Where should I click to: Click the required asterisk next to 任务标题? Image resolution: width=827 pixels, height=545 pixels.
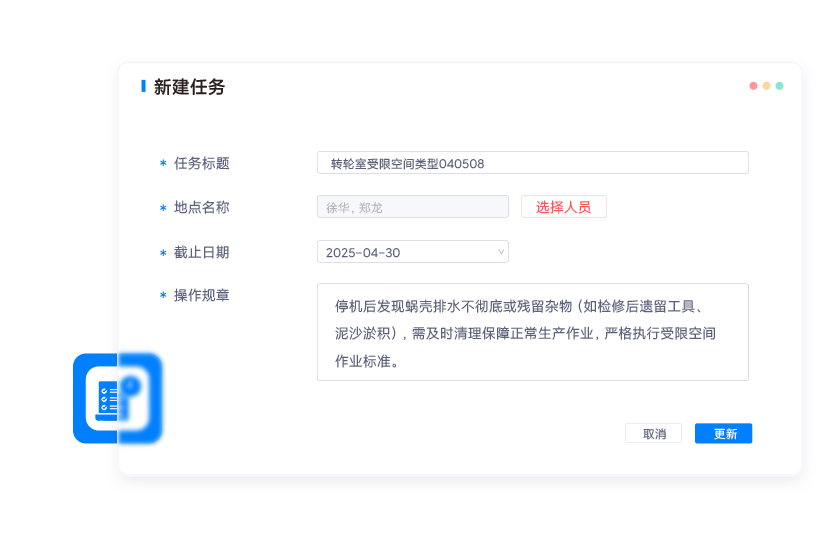pos(163,164)
